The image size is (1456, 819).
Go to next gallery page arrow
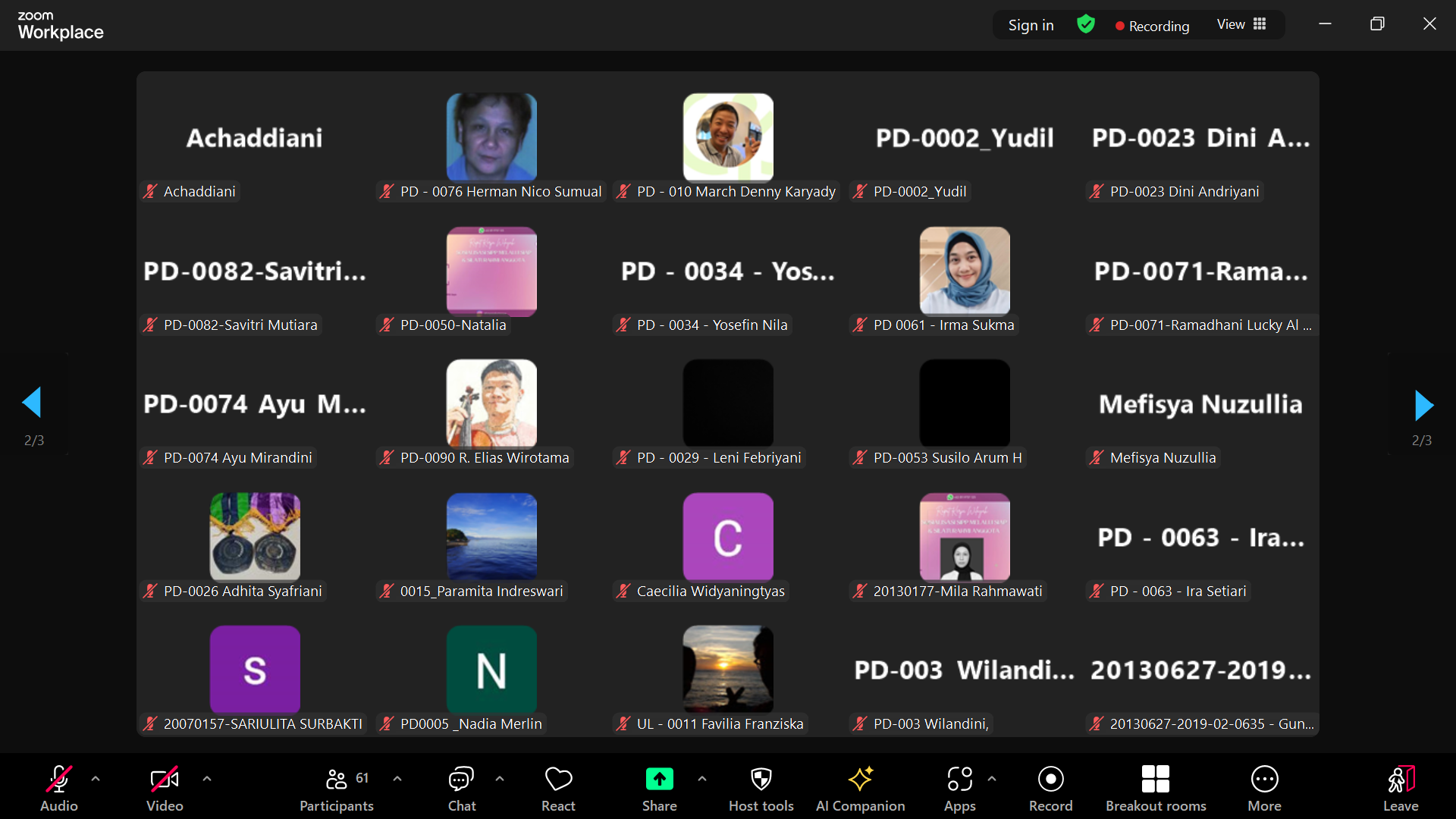pos(1423,406)
